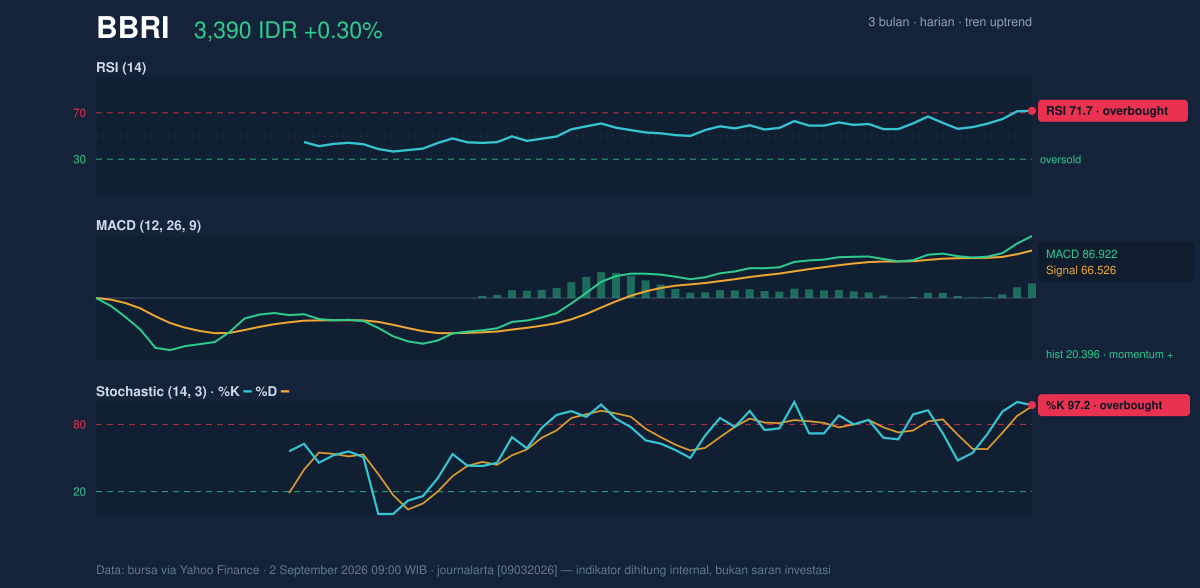
Task: Click the RSI 30 axis label
Action: 79,159
